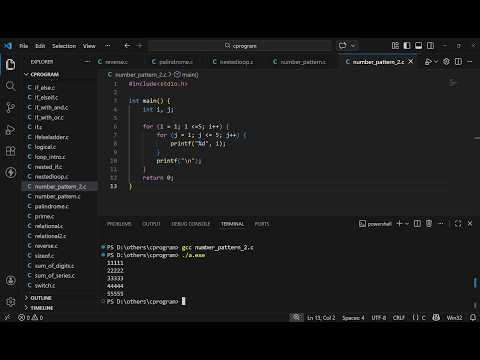
Task: Switch to the PORTS panel tab
Action: 262,224
